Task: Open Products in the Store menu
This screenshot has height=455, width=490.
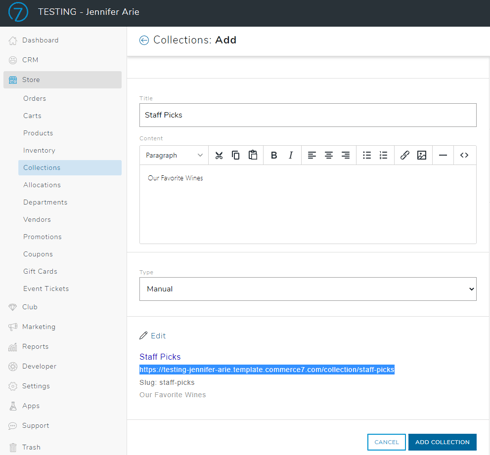Action: pos(38,133)
